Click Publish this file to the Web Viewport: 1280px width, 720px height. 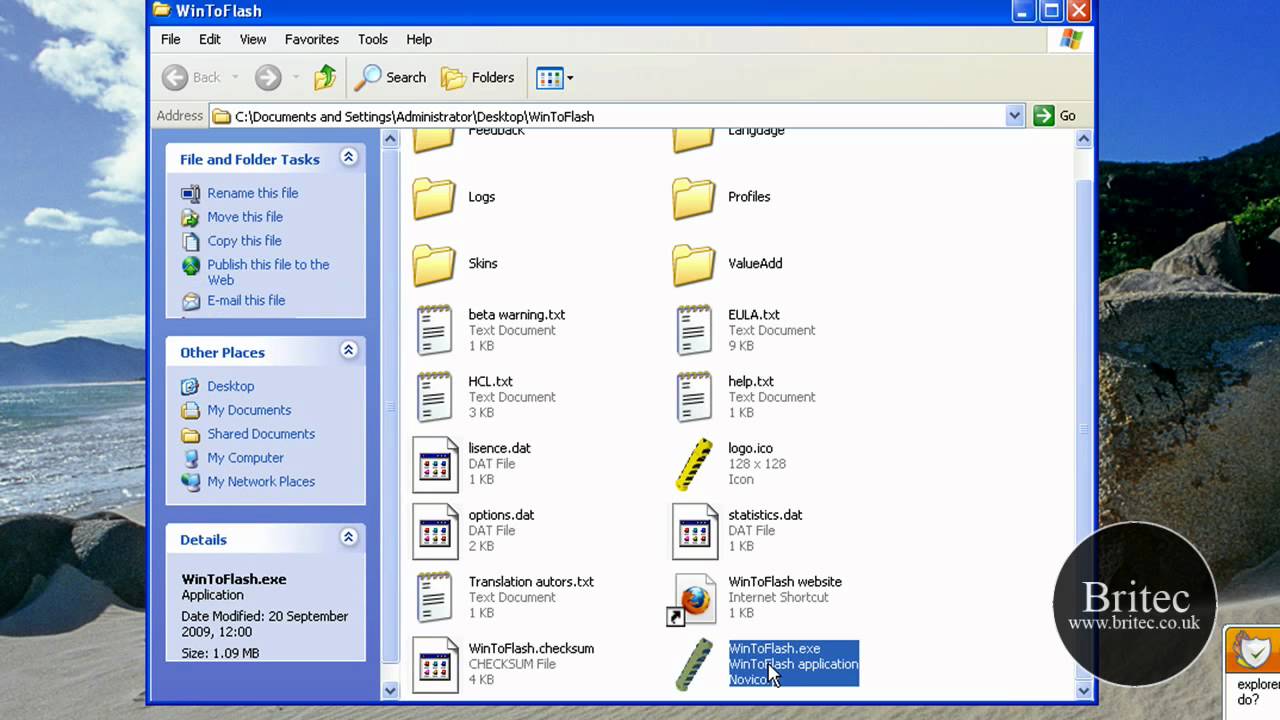click(x=268, y=272)
